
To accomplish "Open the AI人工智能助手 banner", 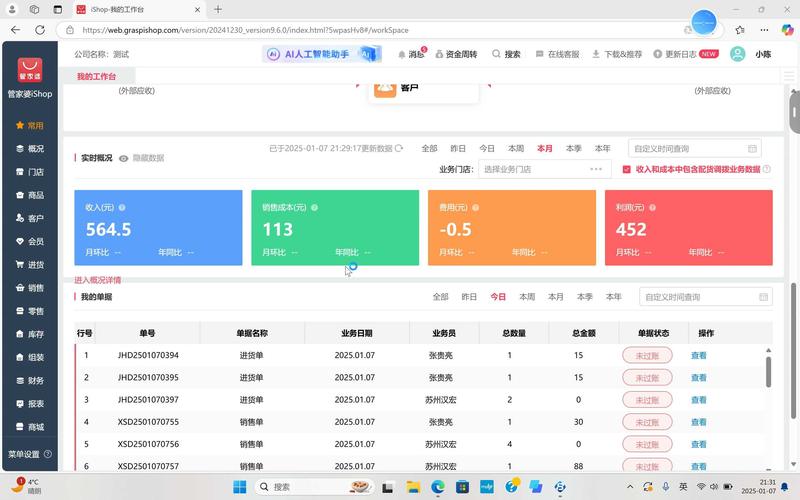I will click(321, 54).
